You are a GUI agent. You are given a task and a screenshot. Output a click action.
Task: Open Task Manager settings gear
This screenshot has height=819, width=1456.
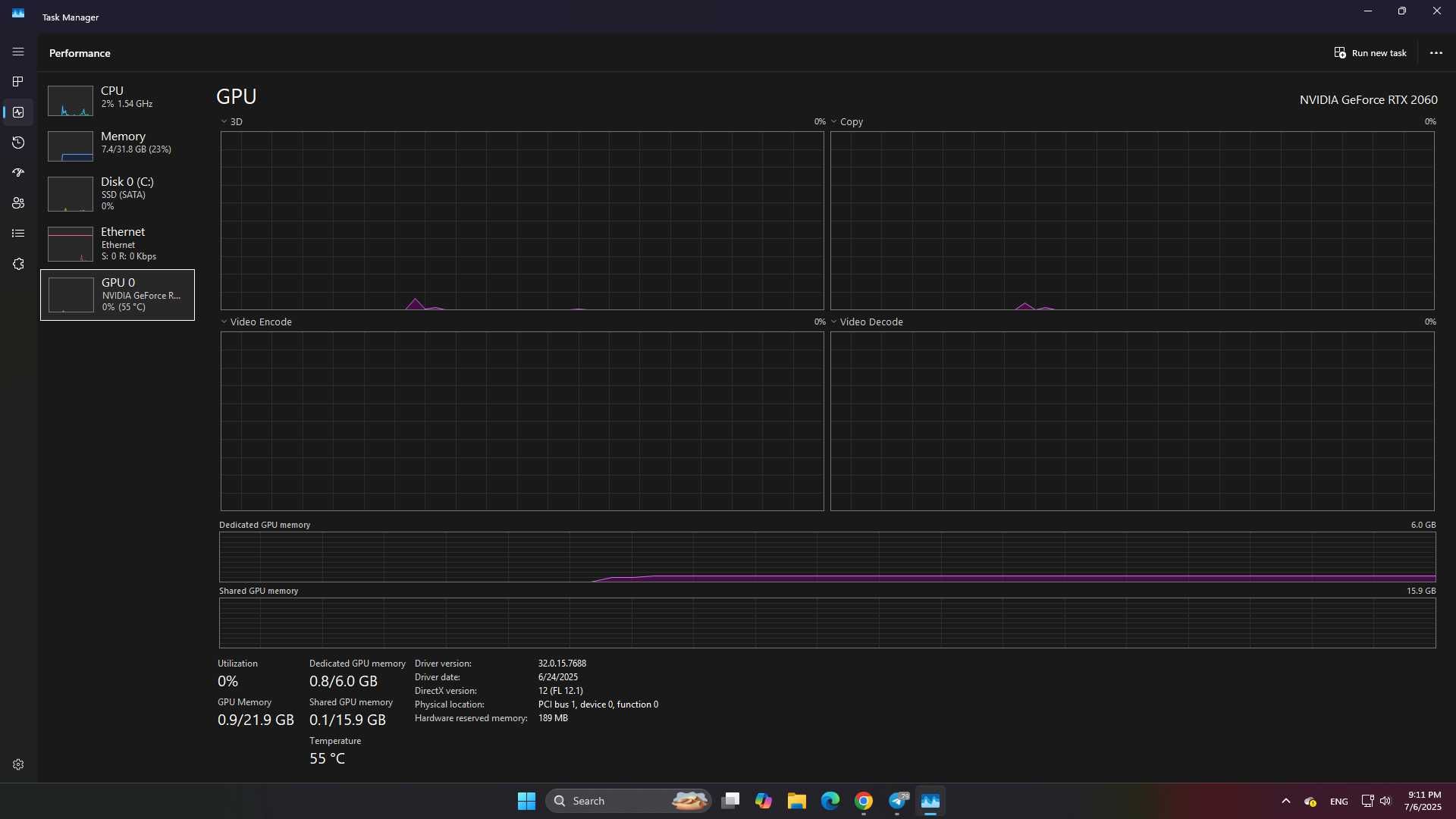[18, 764]
